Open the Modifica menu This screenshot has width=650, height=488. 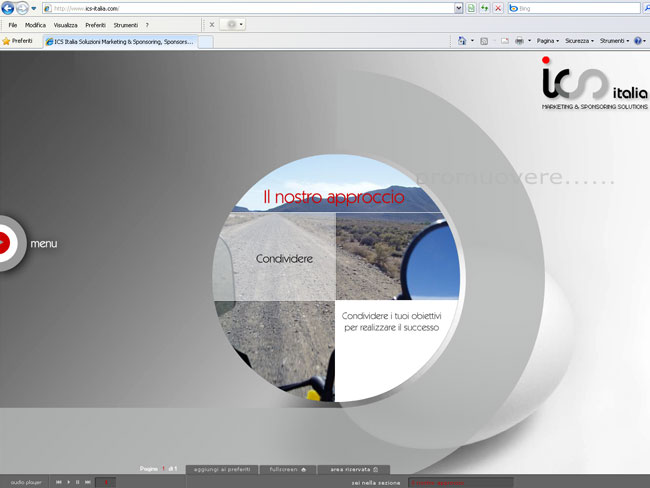pyautogui.click(x=35, y=25)
